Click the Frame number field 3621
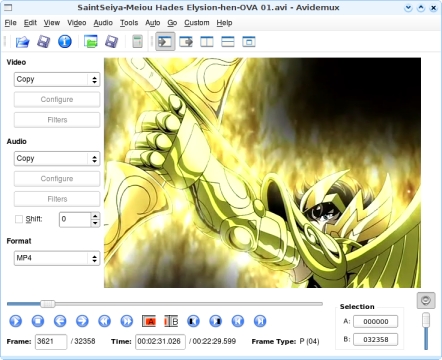The image size is (442, 360). coord(51,342)
